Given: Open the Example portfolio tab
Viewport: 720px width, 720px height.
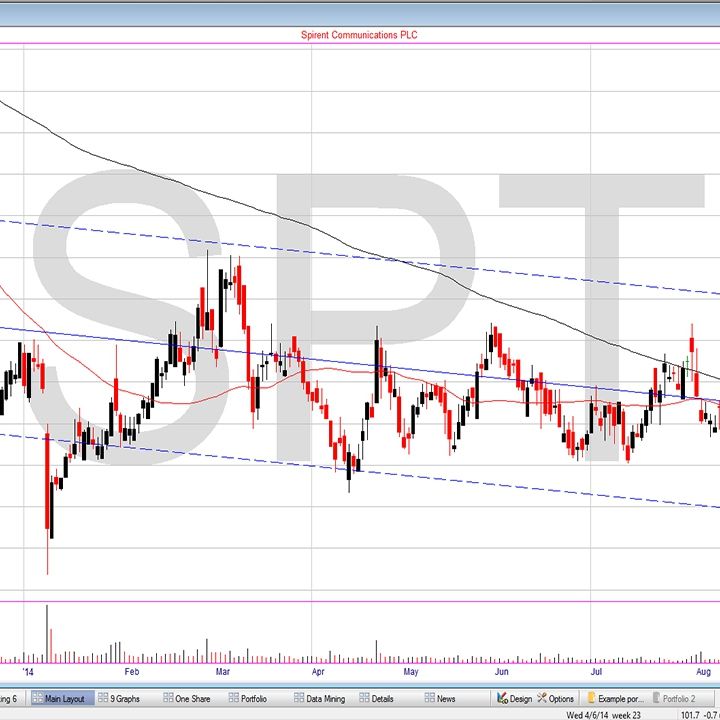Looking at the screenshot, I should click(x=616, y=698).
